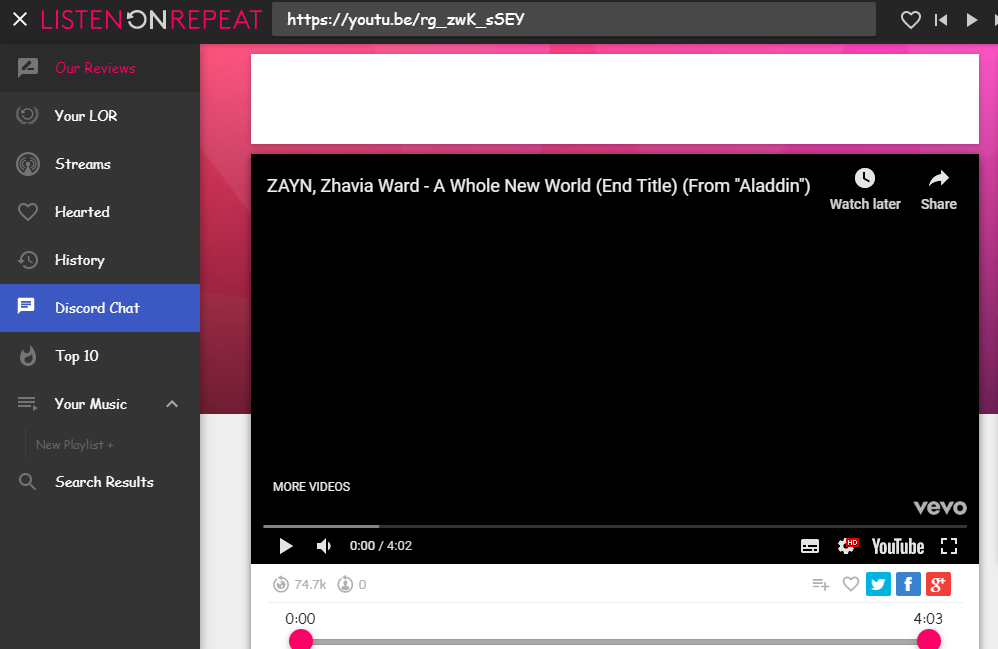998x649 pixels.
Task: Open Top 10 list
Action: (x=100, y=356)
